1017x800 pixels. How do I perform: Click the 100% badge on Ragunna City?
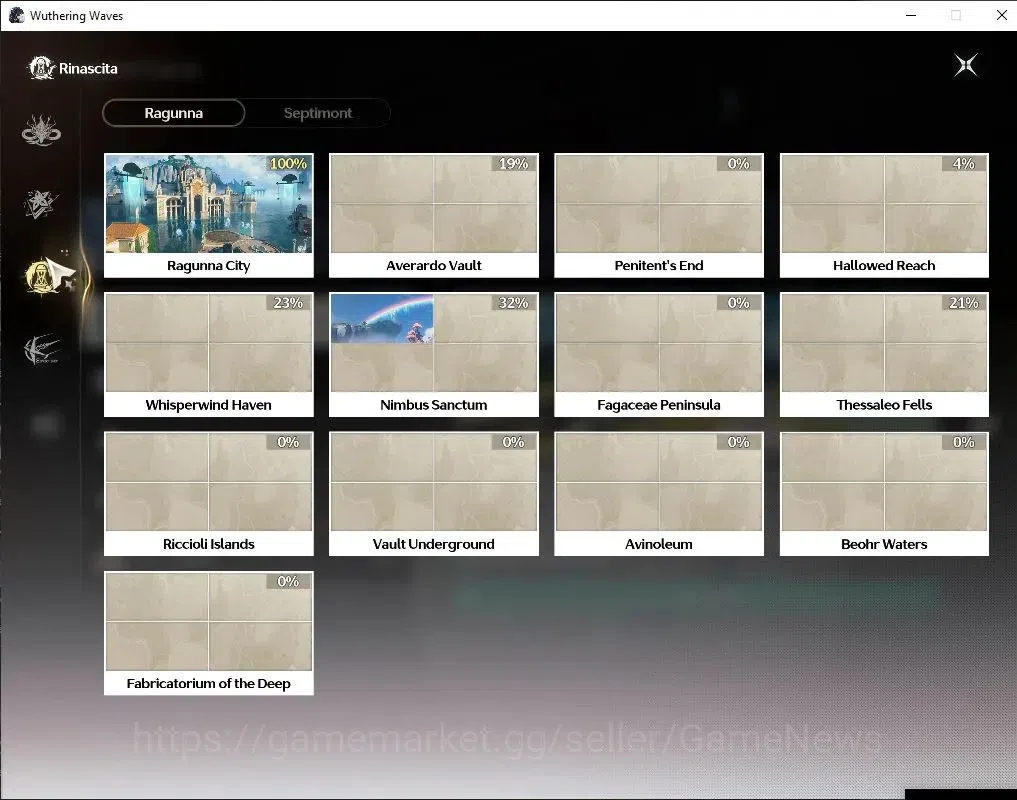(288, 164)
